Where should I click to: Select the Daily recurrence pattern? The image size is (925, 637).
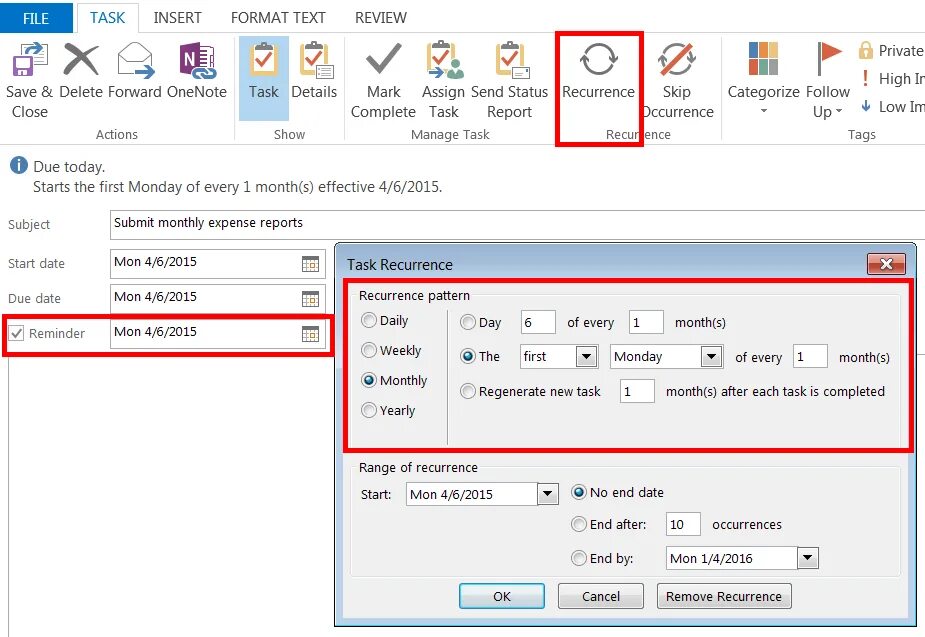(x=369, y=320)
